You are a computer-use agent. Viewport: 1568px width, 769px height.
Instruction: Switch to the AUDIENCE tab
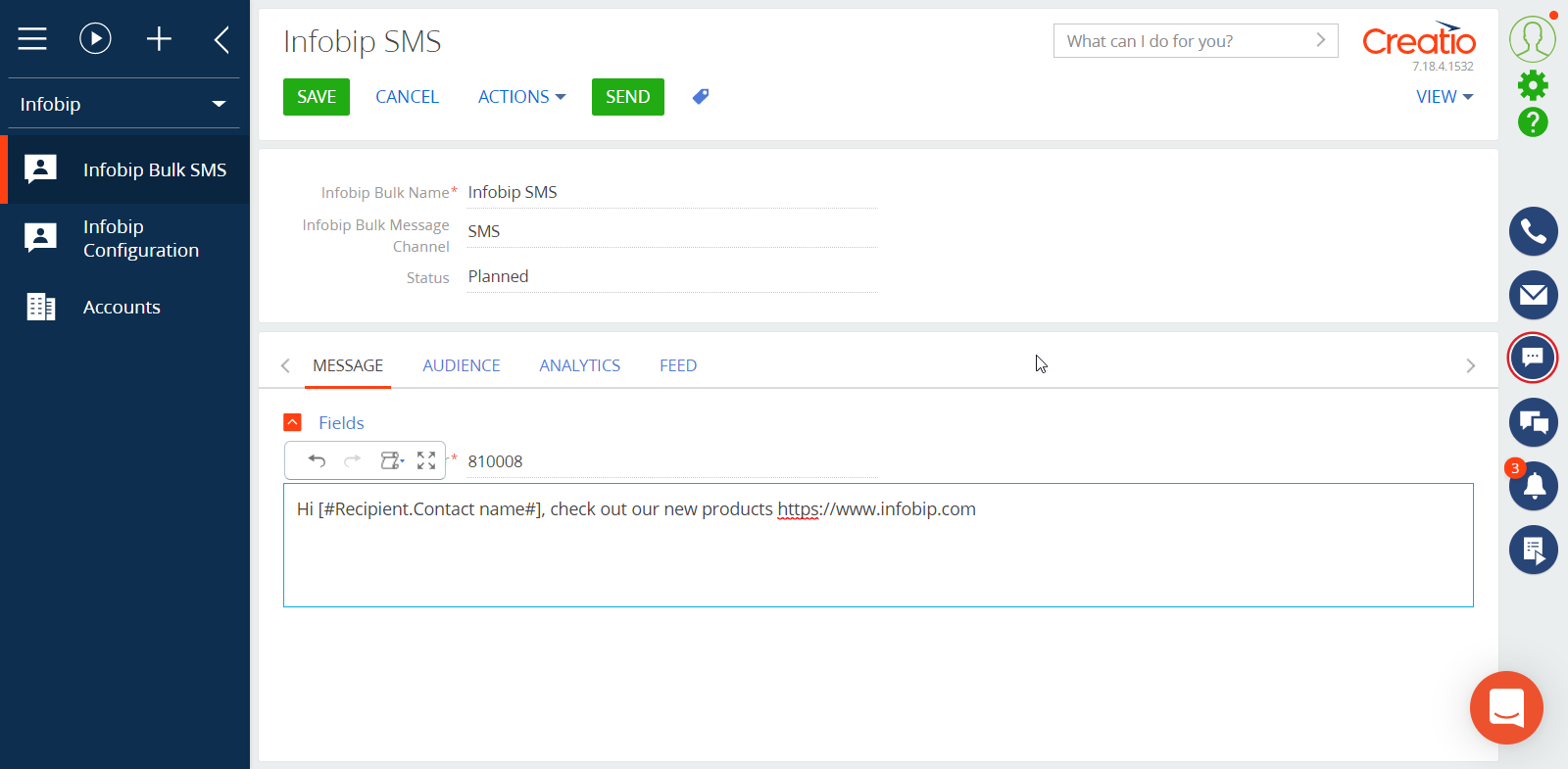[462, 365]
